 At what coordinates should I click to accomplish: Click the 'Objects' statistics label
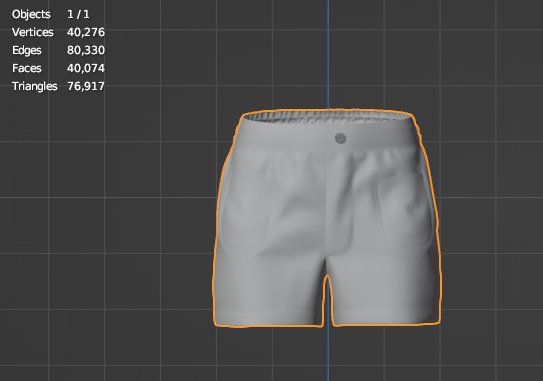point(31,15)
